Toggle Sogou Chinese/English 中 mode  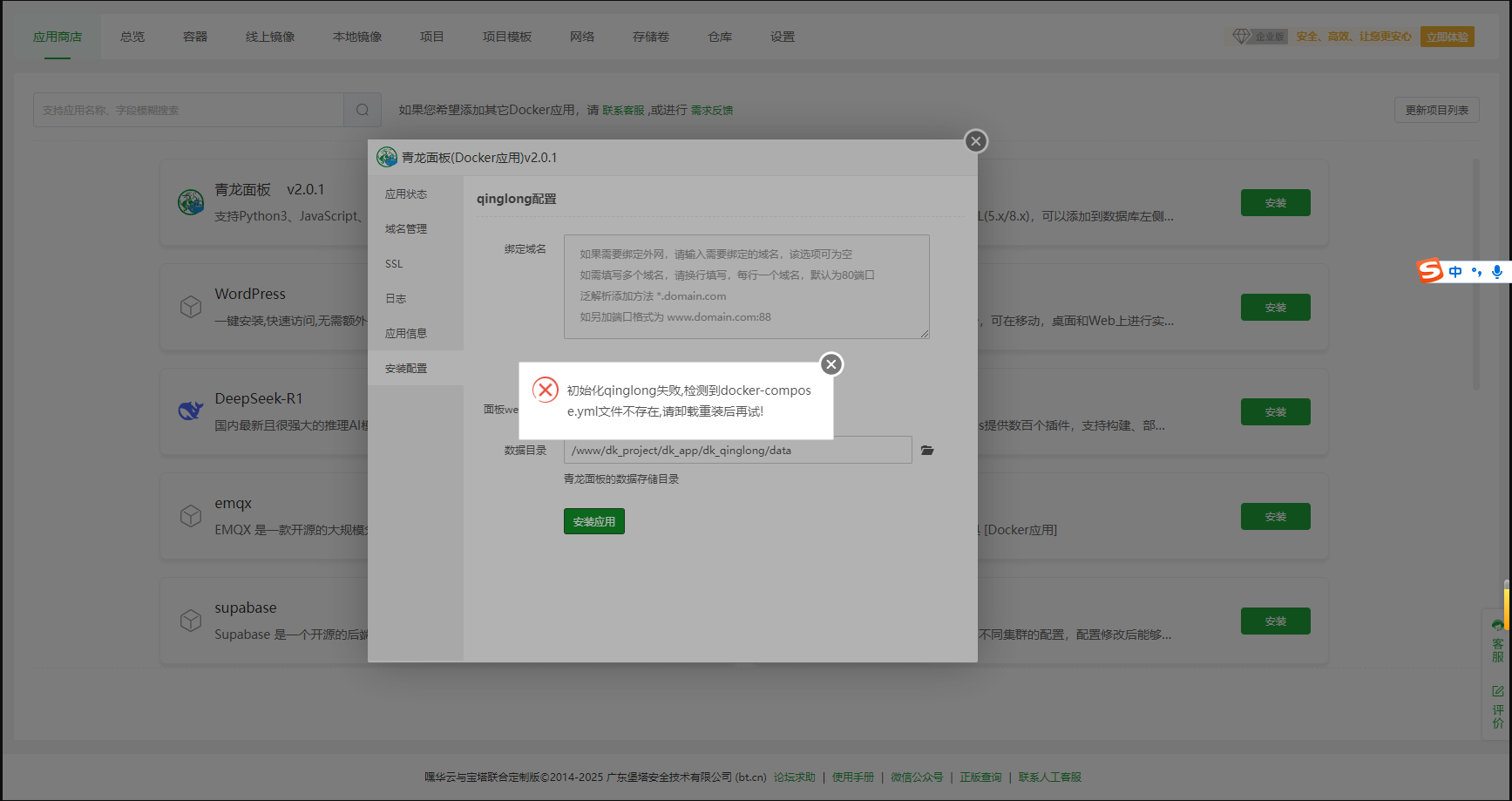coord(1455,272)
